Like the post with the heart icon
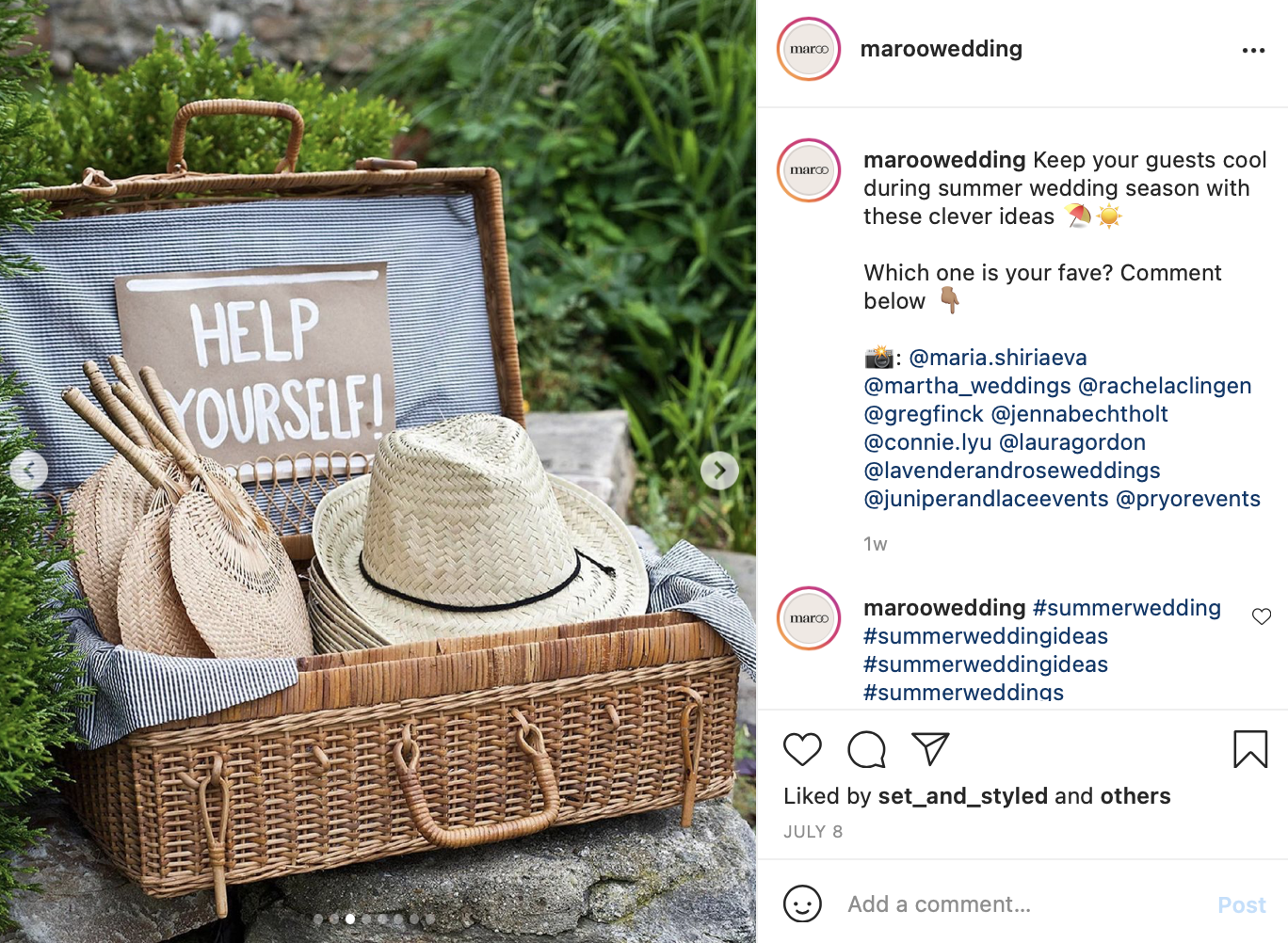The height and width of the screenshot is (943, 1288). point(802,749)
